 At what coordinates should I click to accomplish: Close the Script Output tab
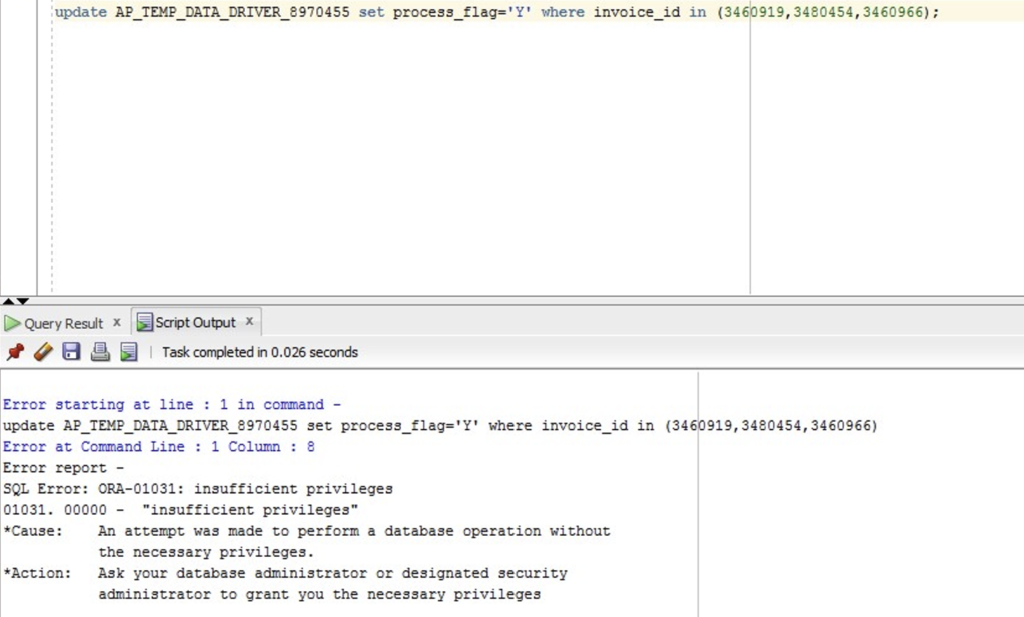click(x=249, y=321)
